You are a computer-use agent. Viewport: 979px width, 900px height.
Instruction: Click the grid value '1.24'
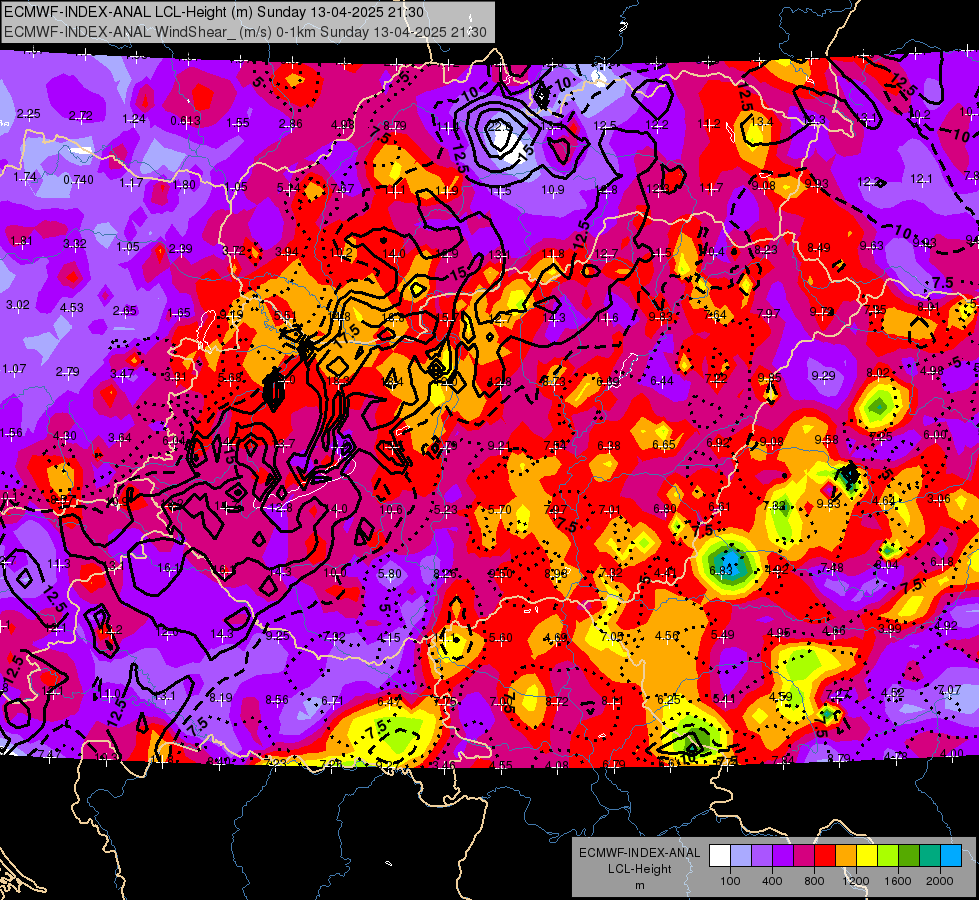[134, 119]
